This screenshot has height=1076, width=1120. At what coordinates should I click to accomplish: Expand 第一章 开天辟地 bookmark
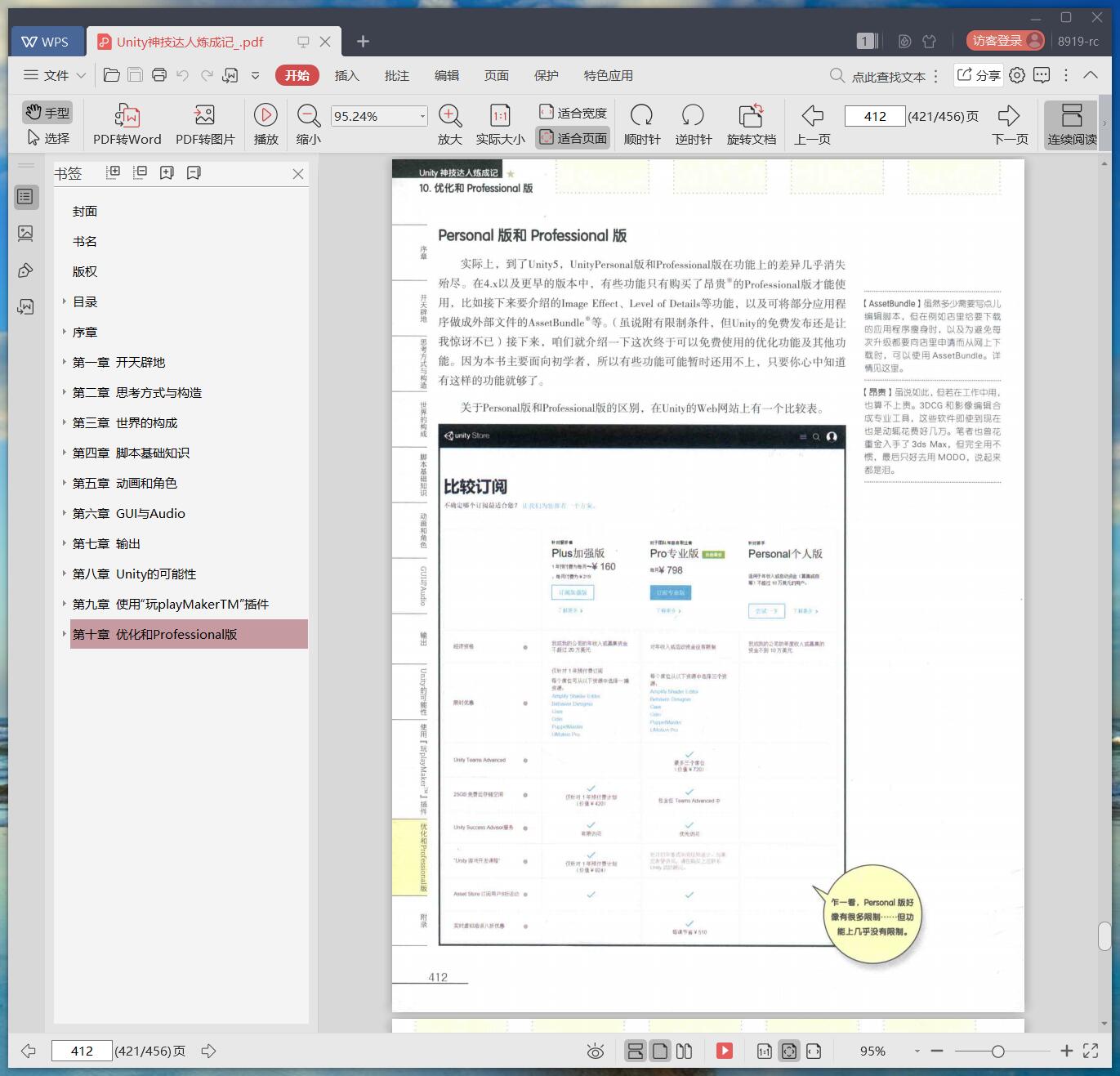point(65,362)
